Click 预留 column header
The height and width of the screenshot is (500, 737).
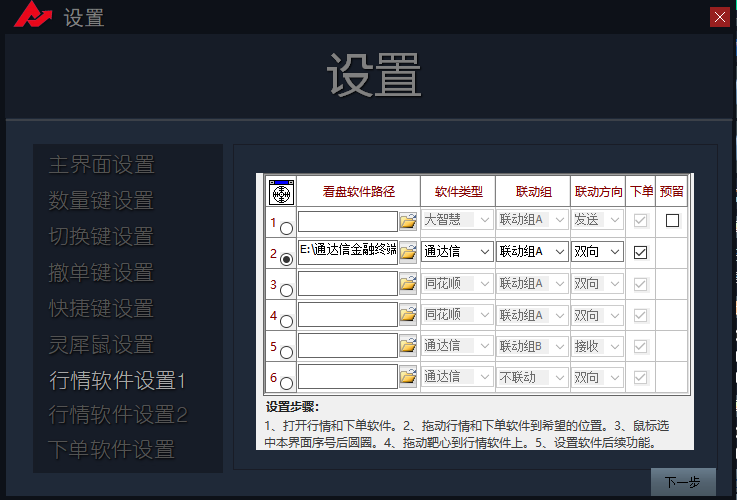(x=671, y=191)
